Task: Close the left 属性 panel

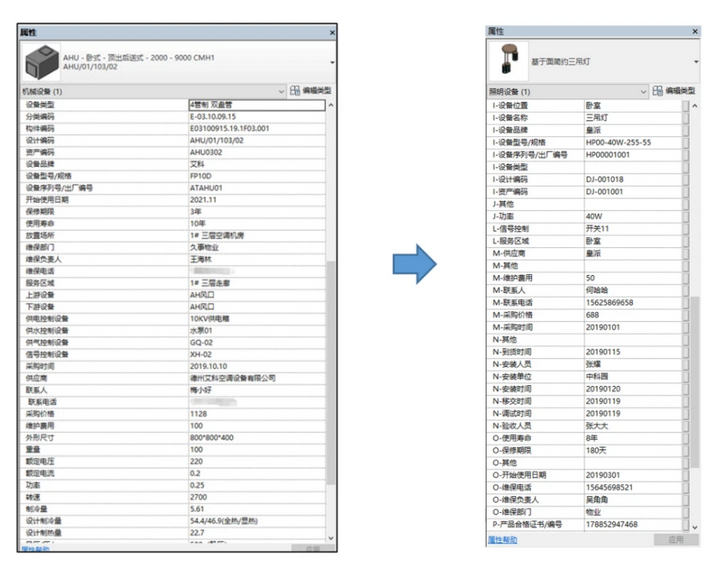Action: 332,32
